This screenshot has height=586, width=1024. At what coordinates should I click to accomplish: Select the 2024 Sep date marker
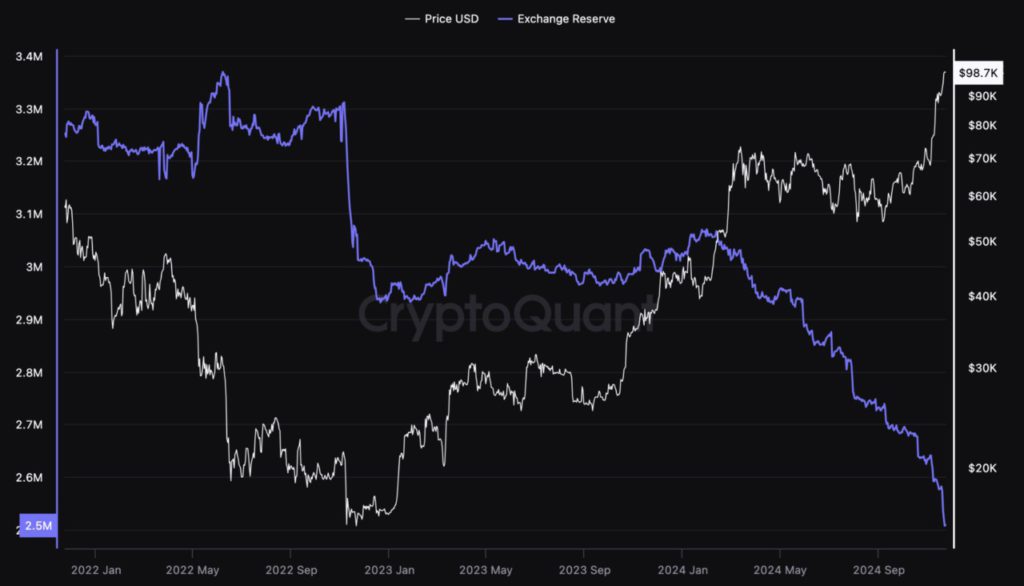[x=877, y=570]
